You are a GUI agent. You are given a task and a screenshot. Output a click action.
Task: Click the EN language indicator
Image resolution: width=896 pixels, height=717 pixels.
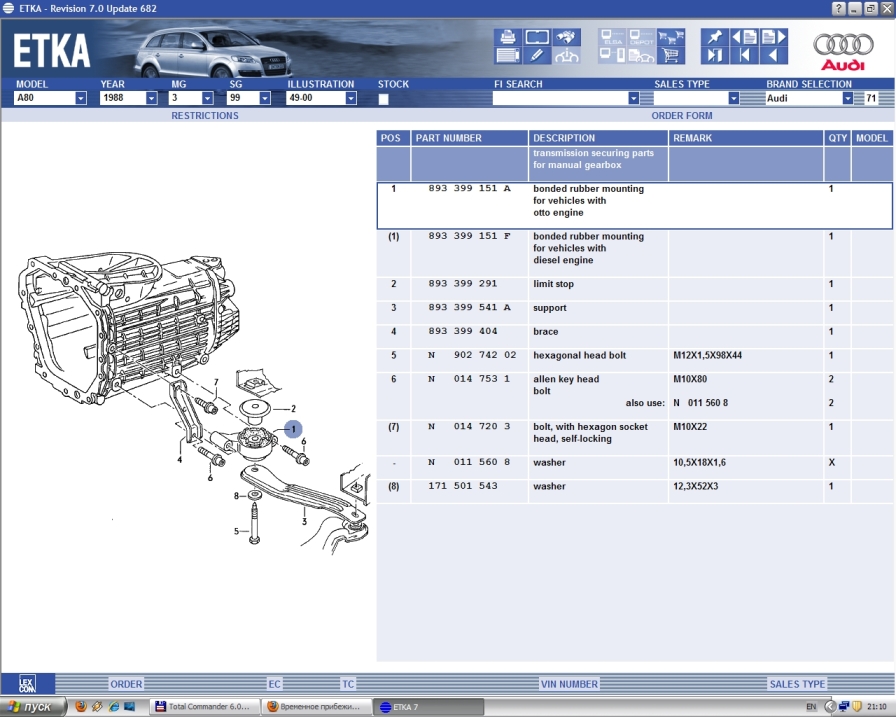point(811,707)
